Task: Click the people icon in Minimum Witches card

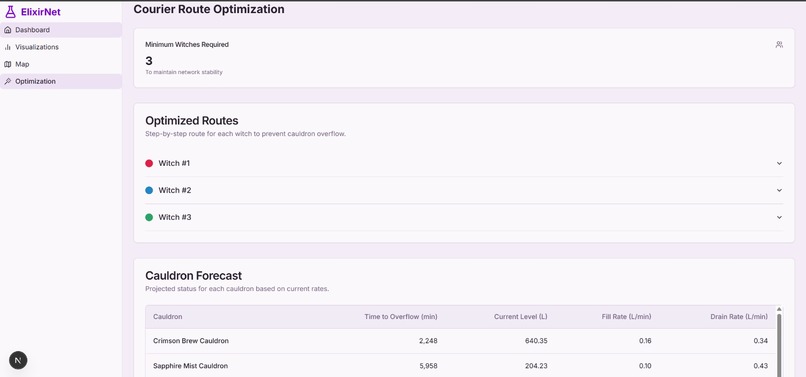Action: pos(779,45)
